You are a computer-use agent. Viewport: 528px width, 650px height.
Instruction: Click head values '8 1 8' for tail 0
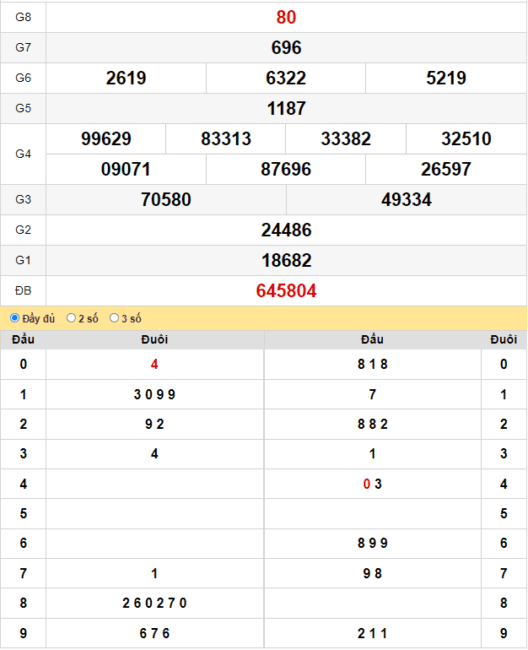click(372, 364)
